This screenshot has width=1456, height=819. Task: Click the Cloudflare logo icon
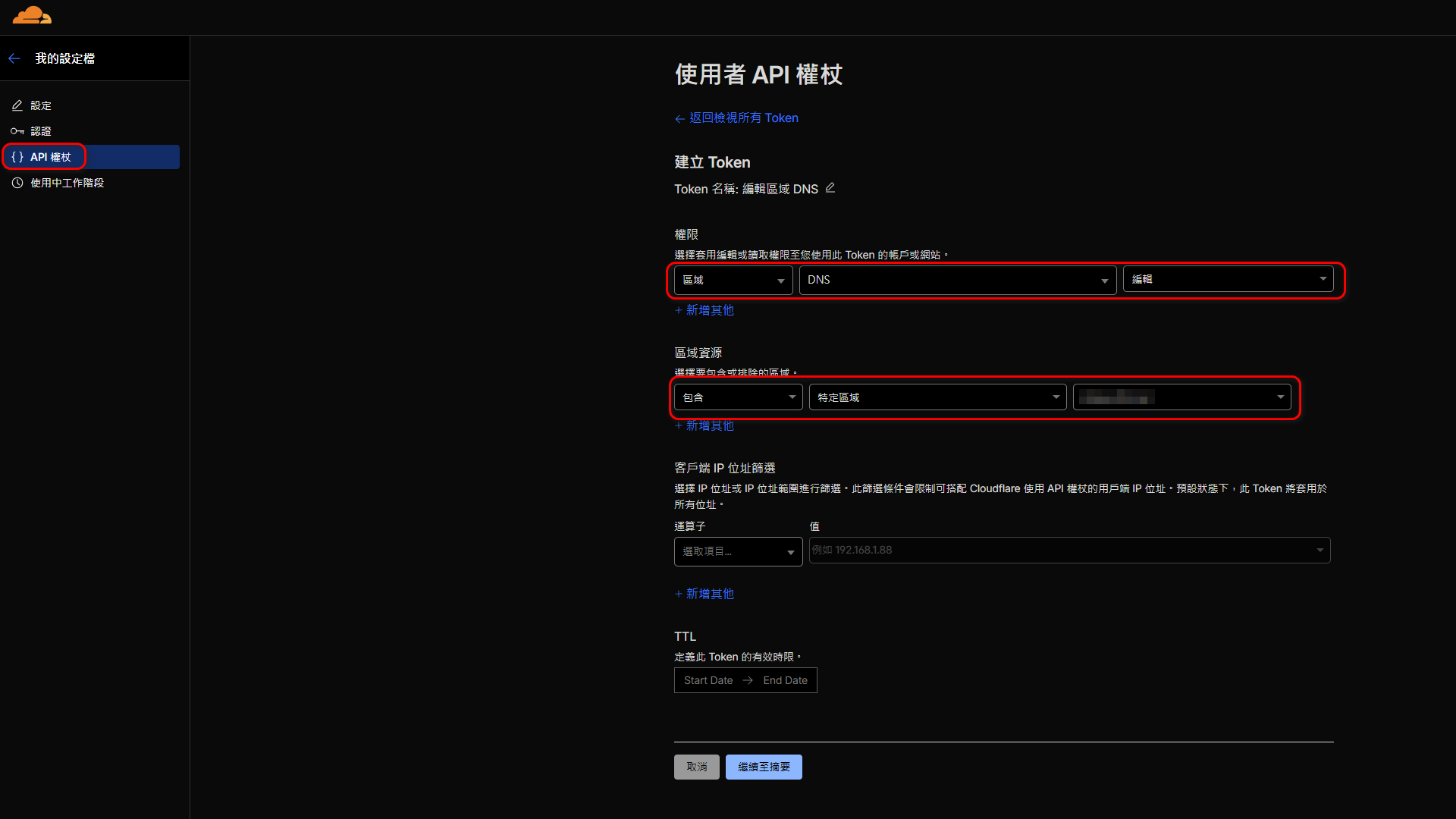click(32, 15)
